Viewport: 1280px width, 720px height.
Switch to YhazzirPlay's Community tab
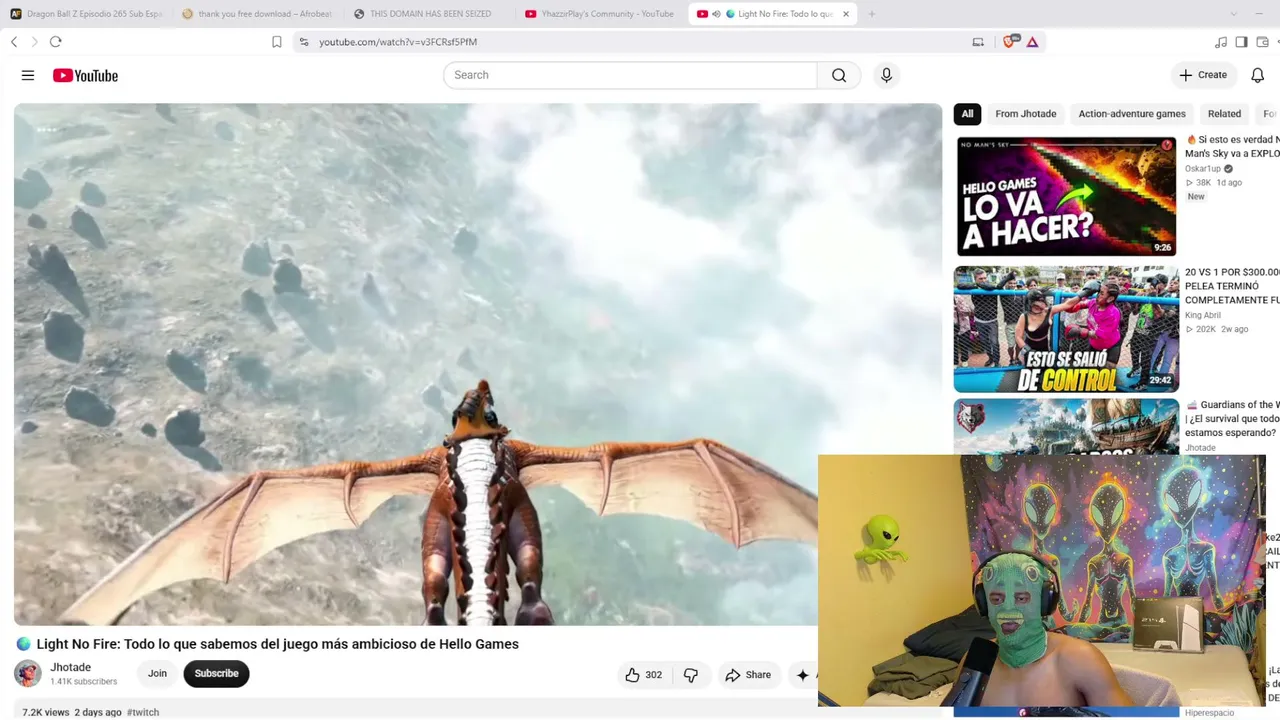coord(600,14)
